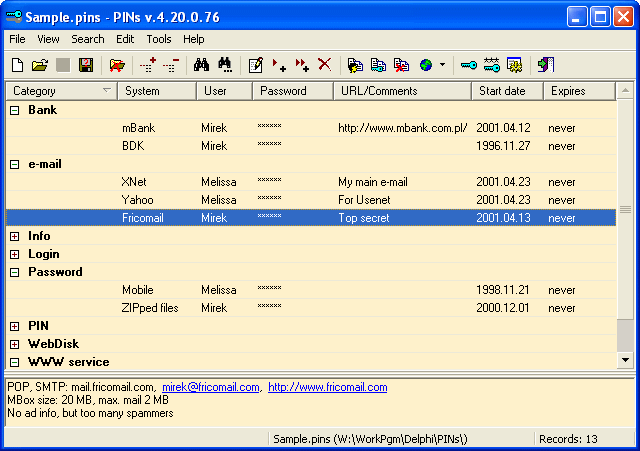Click the globe browser launch icon
Viewport: 640px width, 451px height.
click(426, 65)
